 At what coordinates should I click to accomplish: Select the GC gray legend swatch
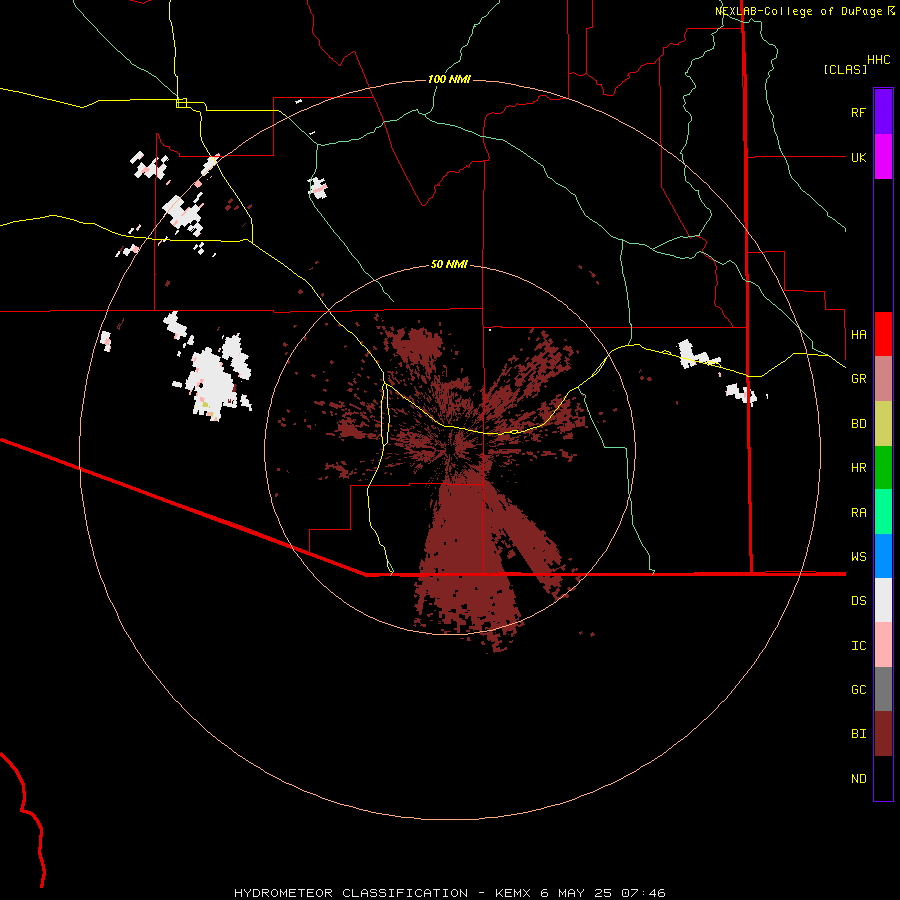pyautogui.click(x=883, y=689)
